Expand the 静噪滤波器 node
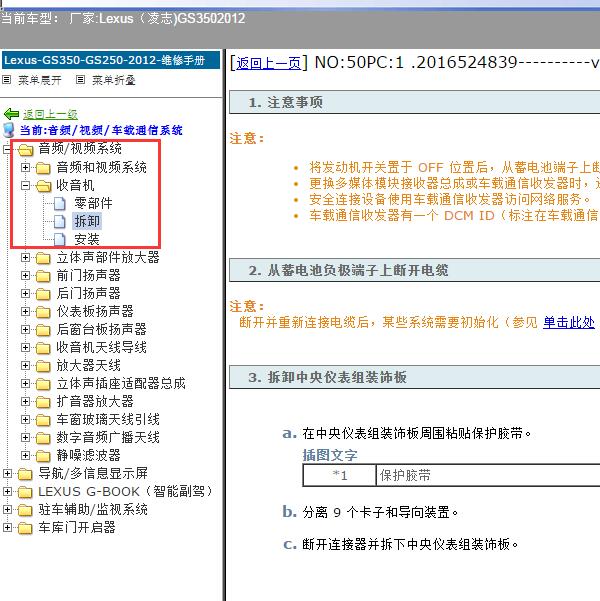The image size is (600, 601). (x=25, y=455)
